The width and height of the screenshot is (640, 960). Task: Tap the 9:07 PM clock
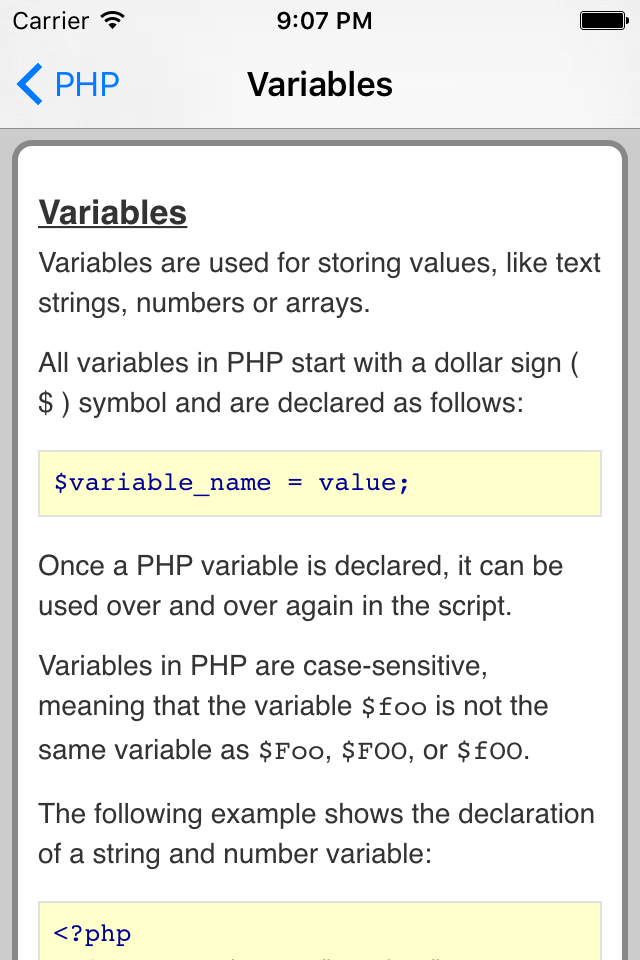click(x=324, y=20)
